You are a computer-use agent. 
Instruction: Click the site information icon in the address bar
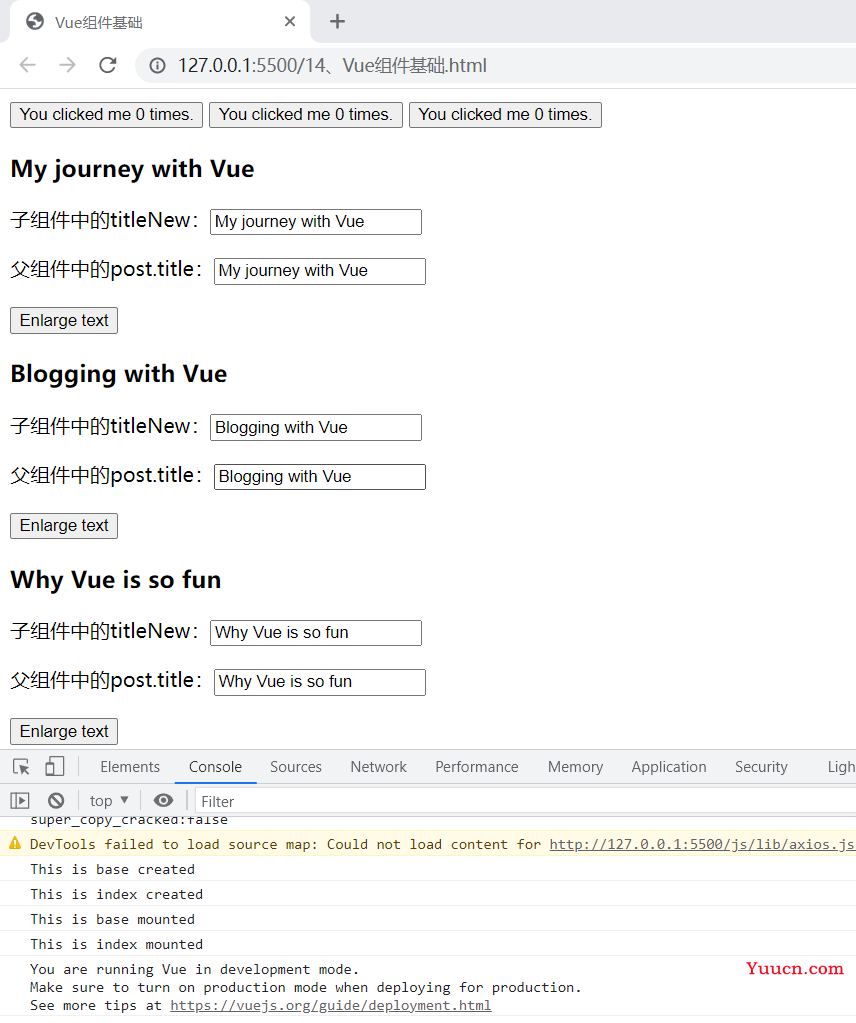pos(157,66)
